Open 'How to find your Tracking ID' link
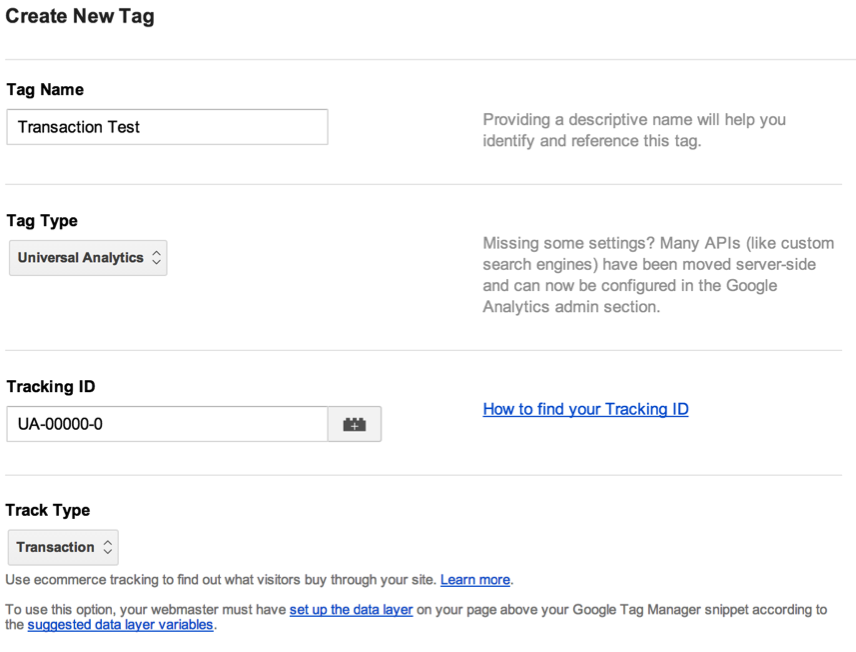Screen dimensions: 856x652 585,409
